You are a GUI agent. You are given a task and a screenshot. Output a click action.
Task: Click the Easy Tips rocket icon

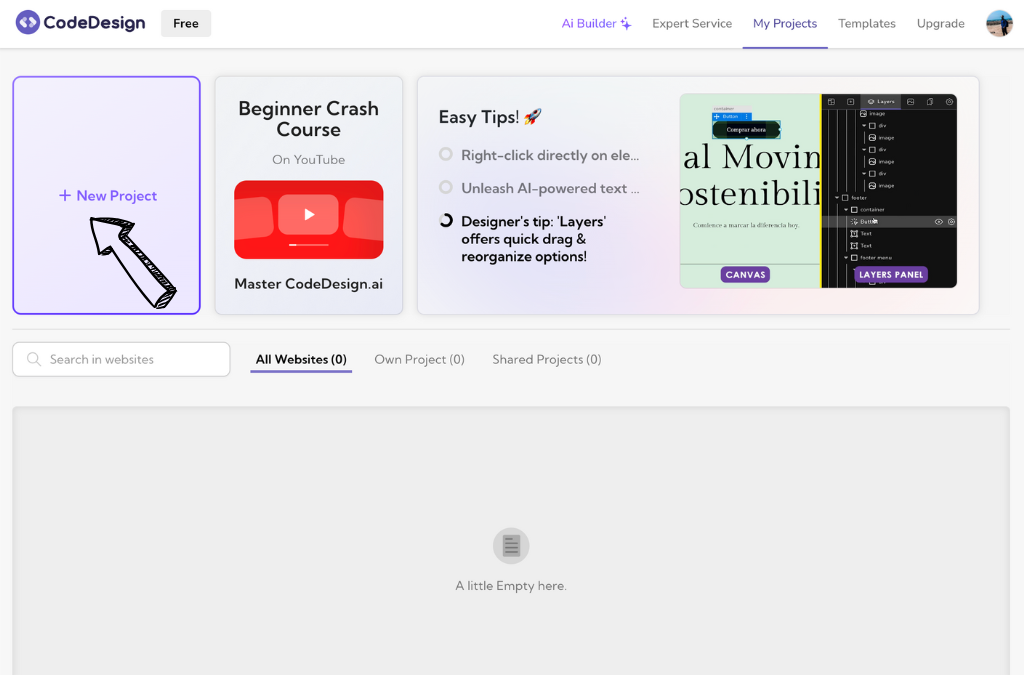coord(533,117)
